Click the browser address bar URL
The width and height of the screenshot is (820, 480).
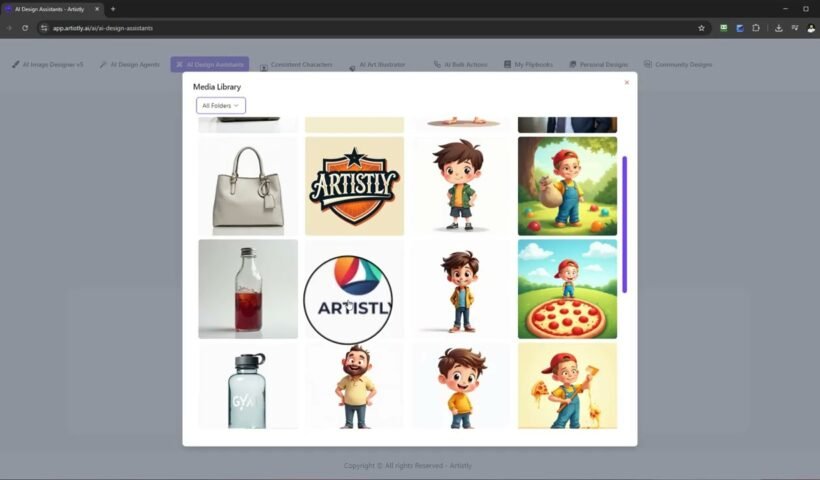(102, 28)
